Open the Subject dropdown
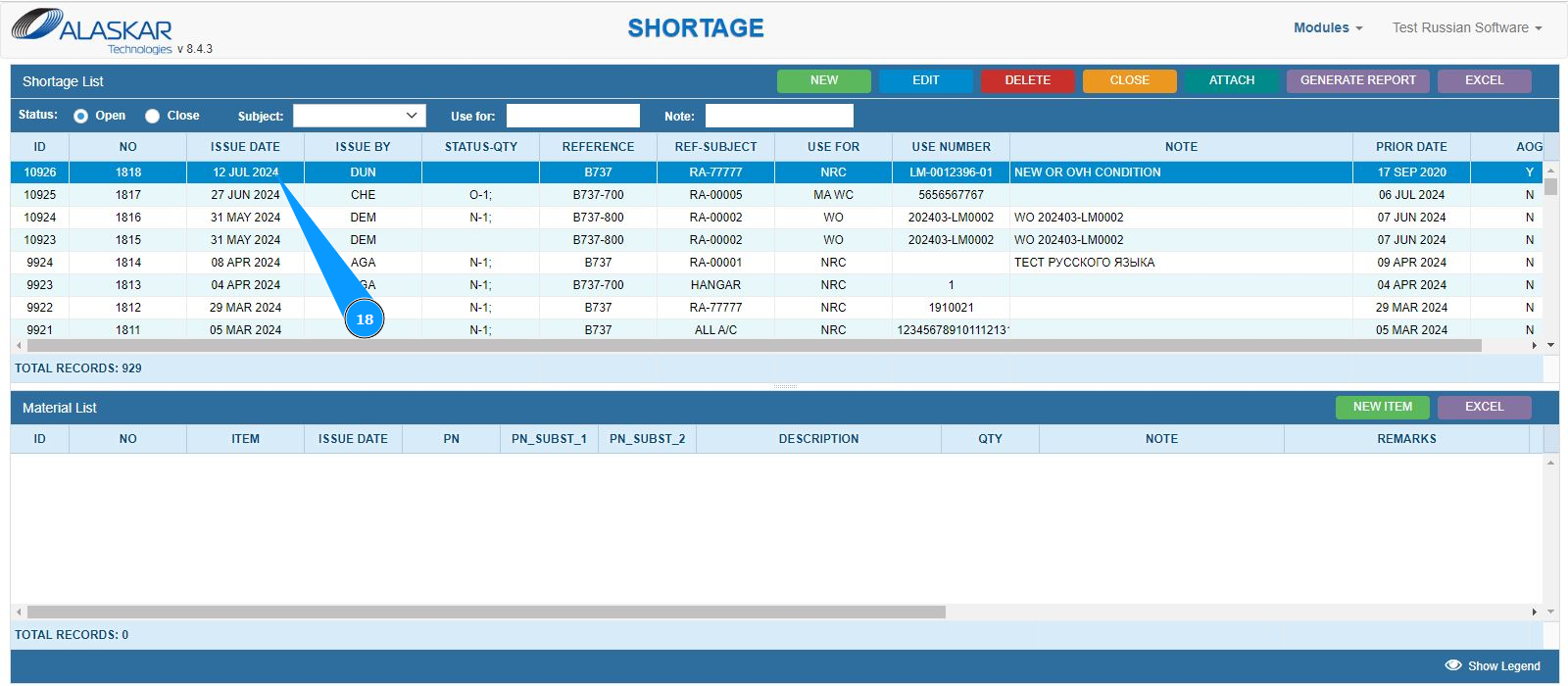This screenshot has height=686, width=1568. click(x=359, y=116)
